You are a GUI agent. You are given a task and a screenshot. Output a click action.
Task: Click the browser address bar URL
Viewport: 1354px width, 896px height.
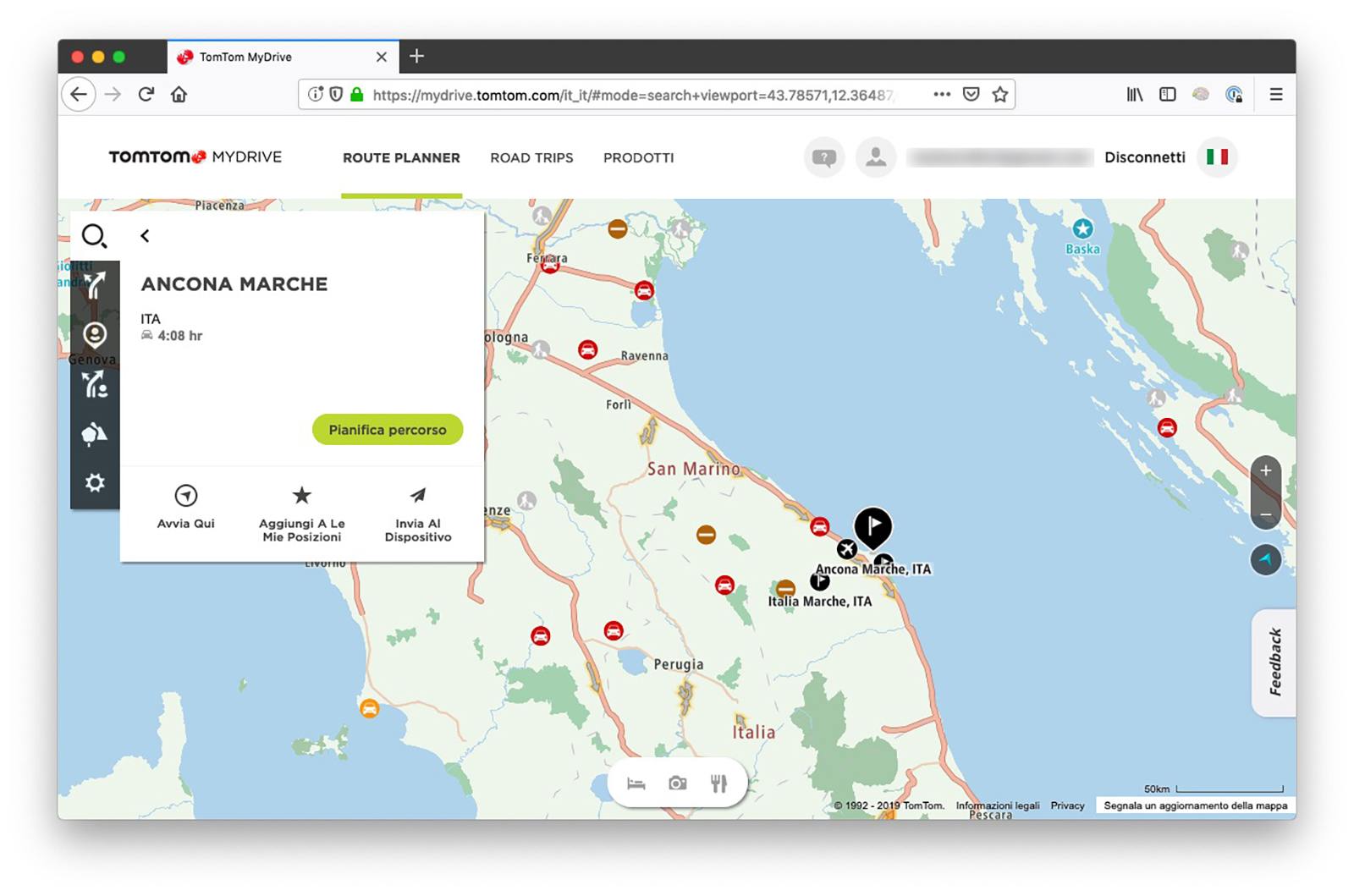coord(630,95)
